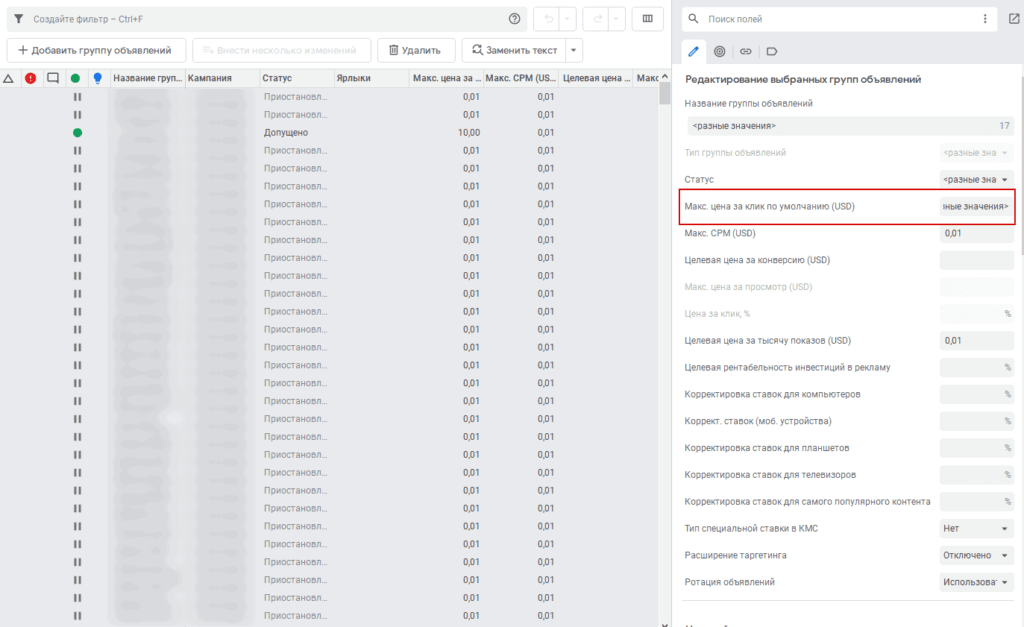Open the Статус dropdown in edit panel
The height and width of the screenshot is (627, 1024).
976,180
